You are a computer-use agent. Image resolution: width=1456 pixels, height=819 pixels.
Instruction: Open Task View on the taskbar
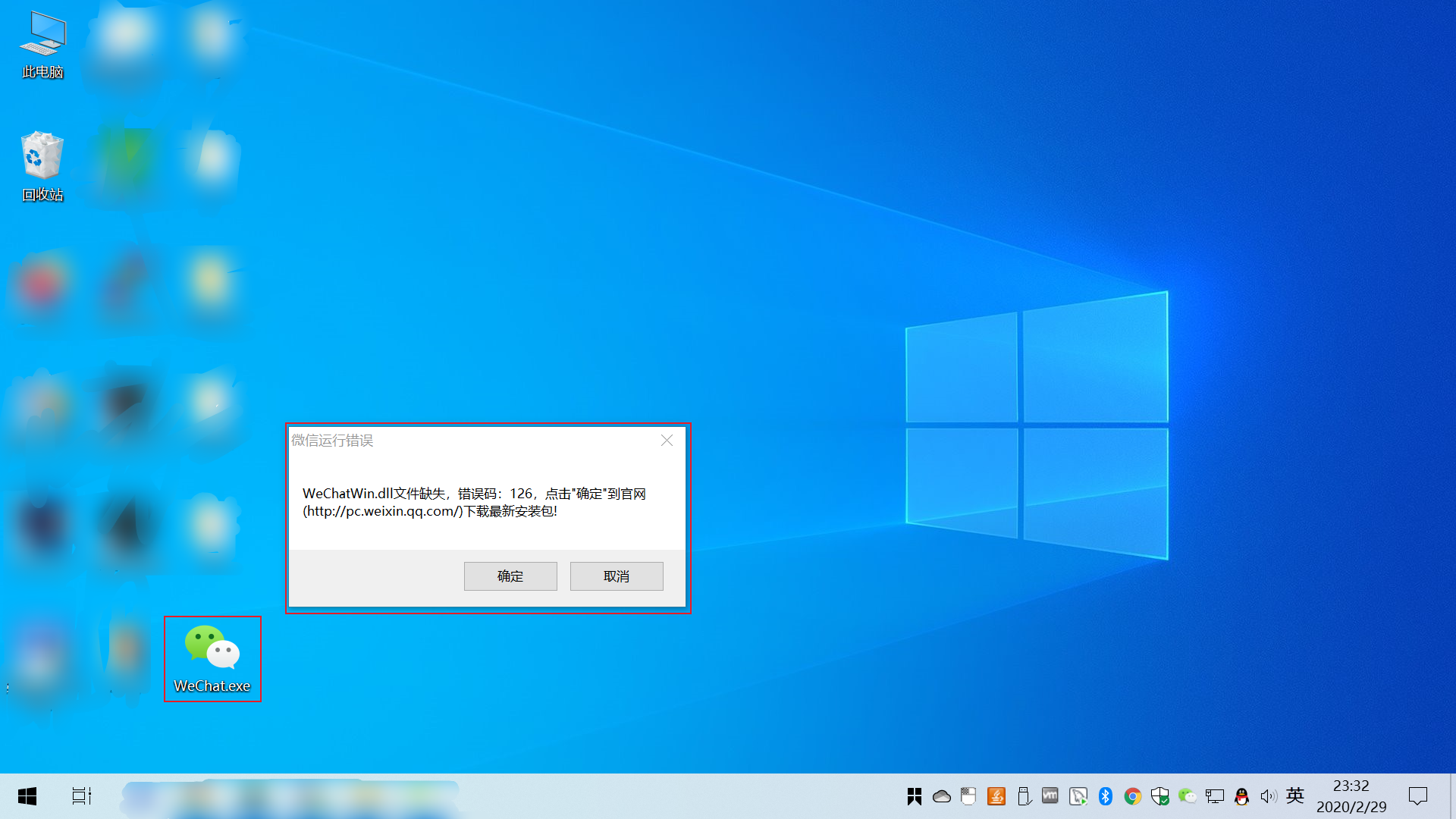(82, 796)
